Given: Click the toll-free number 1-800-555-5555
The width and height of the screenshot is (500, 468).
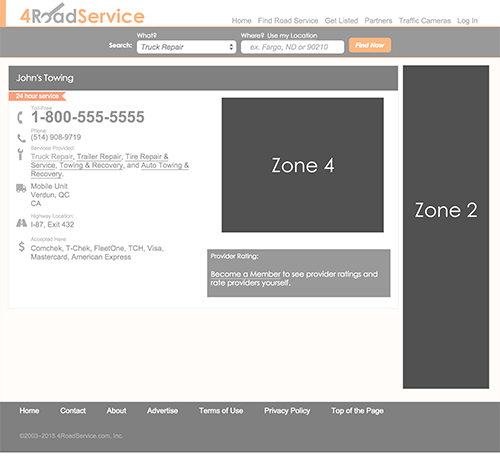Looking at the screenshot, I should coord(88,117).
